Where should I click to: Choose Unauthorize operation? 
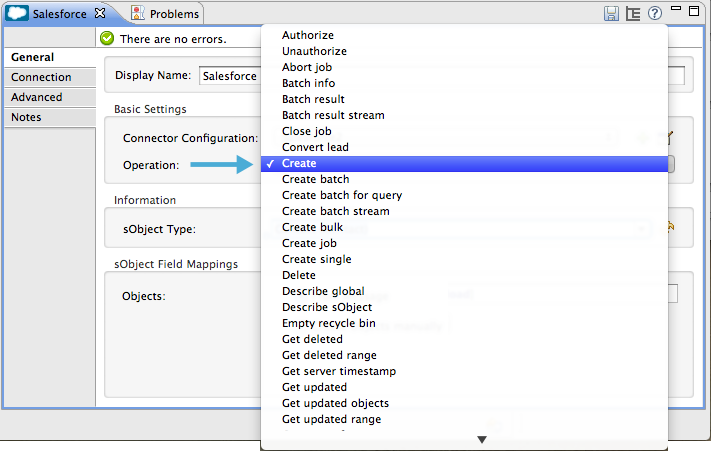click(464, 51)
